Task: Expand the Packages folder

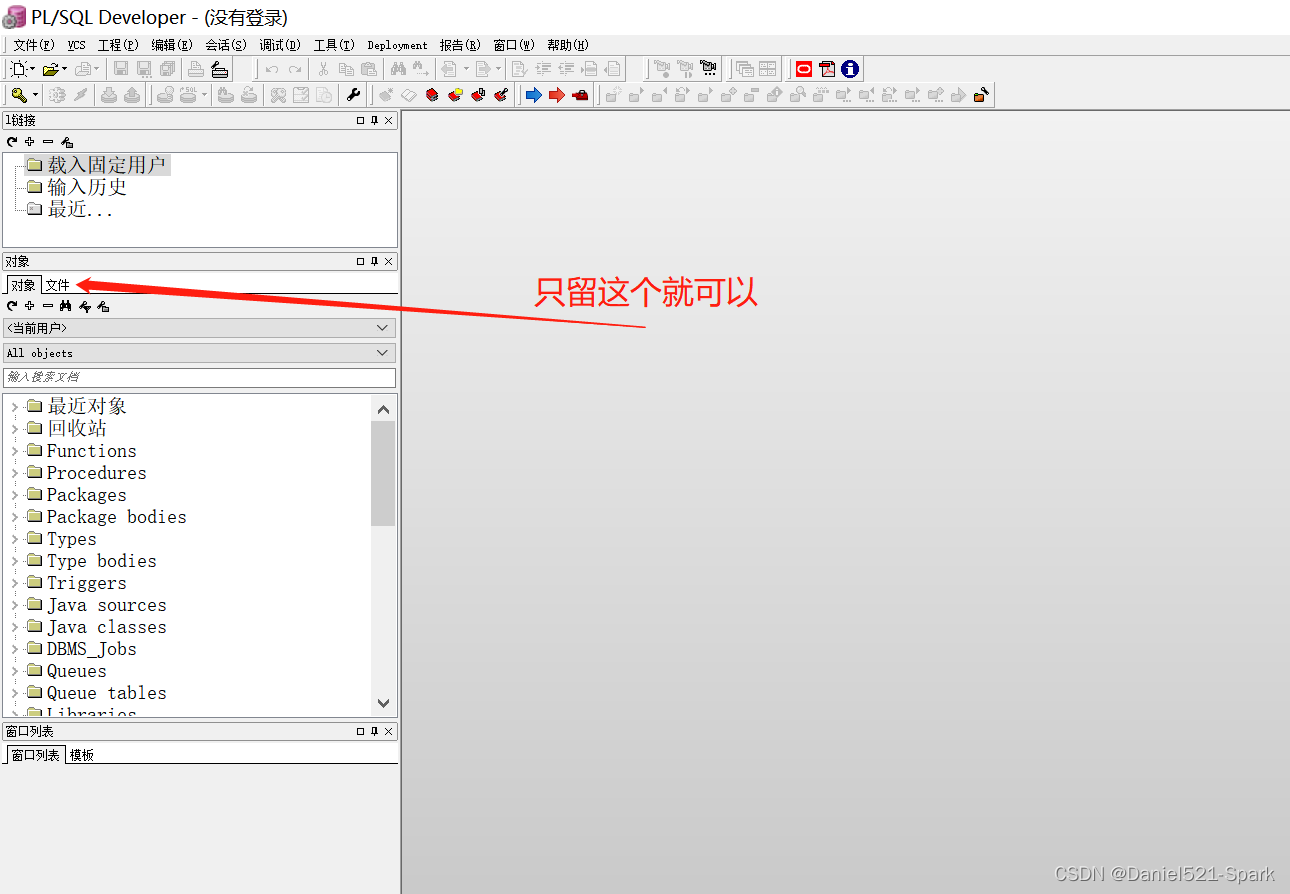Action: pos(14,495)
